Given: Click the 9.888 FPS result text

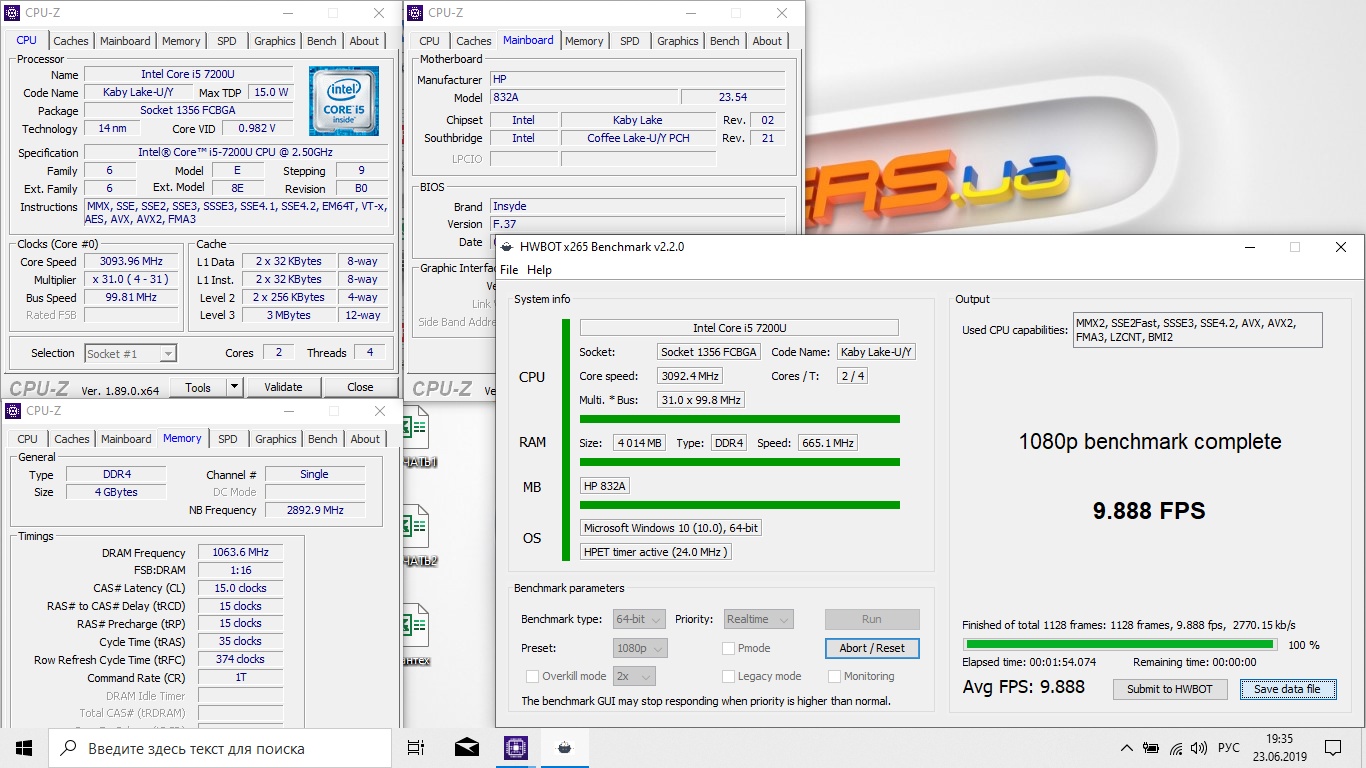Looking at the screenshot, I should click(x=1148, y=511).
